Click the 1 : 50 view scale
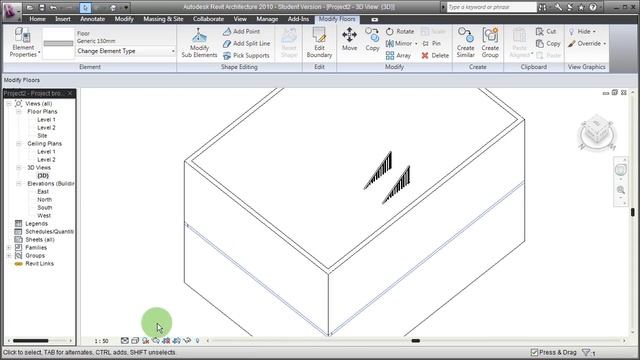640x360 pixels. [102, 341]
